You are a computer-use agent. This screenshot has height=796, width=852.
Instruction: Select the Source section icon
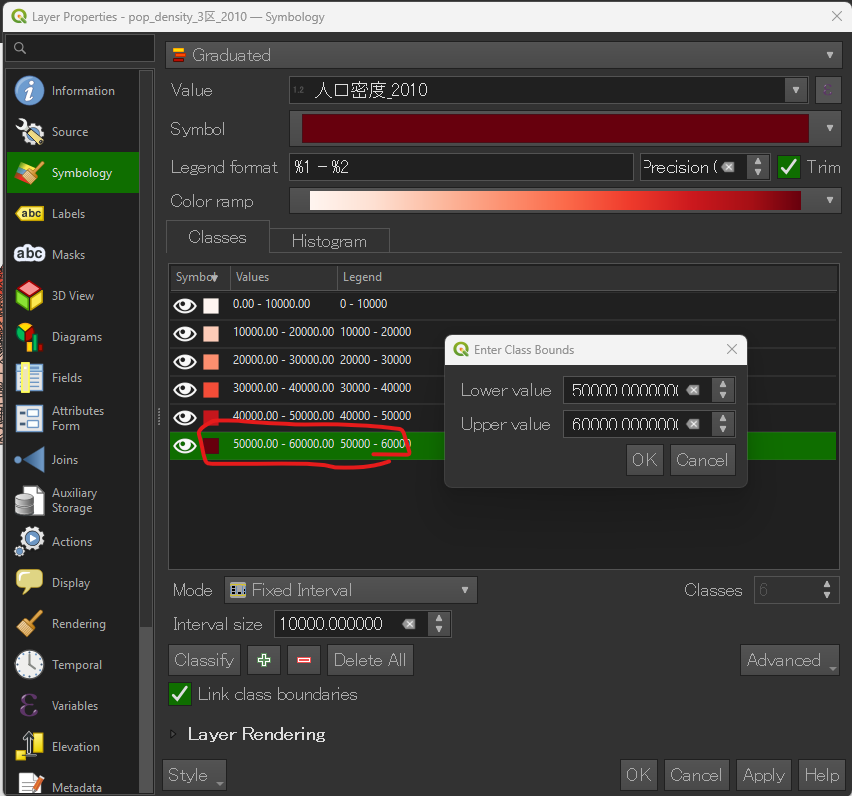[30, 132]
